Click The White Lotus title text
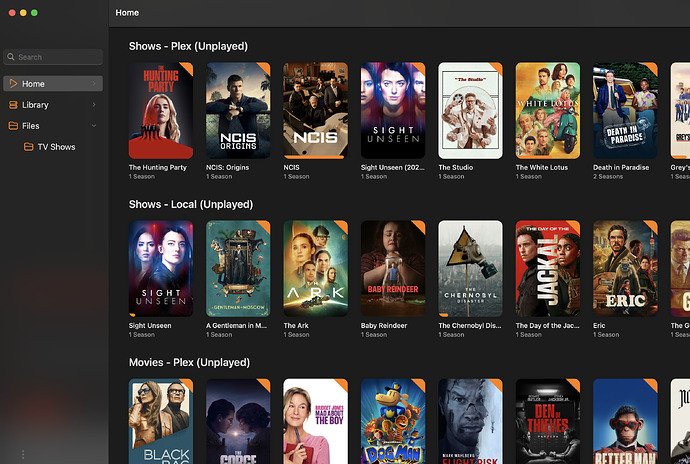The image size is (690, 464). [x=542, y=167]
